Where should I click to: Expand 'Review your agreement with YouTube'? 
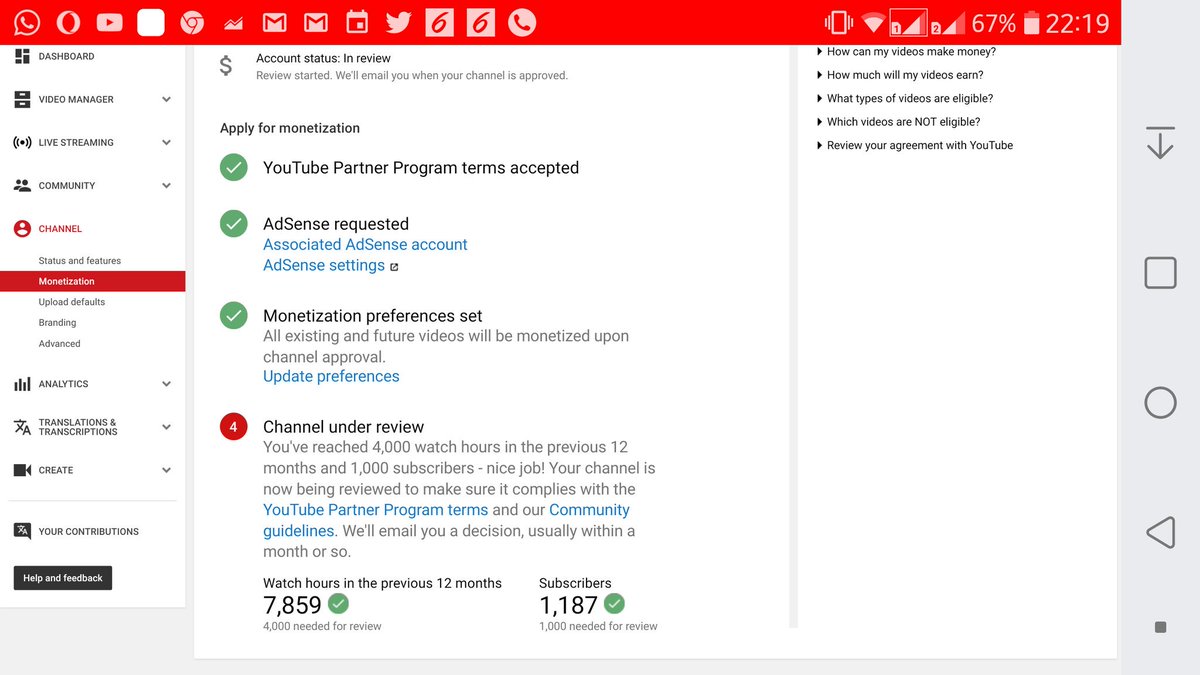[x=915, y=146]
